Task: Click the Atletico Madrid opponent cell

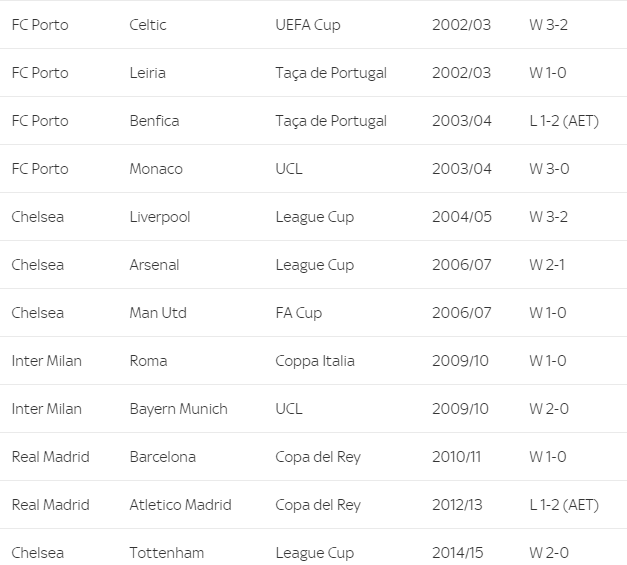Action: 181,505
